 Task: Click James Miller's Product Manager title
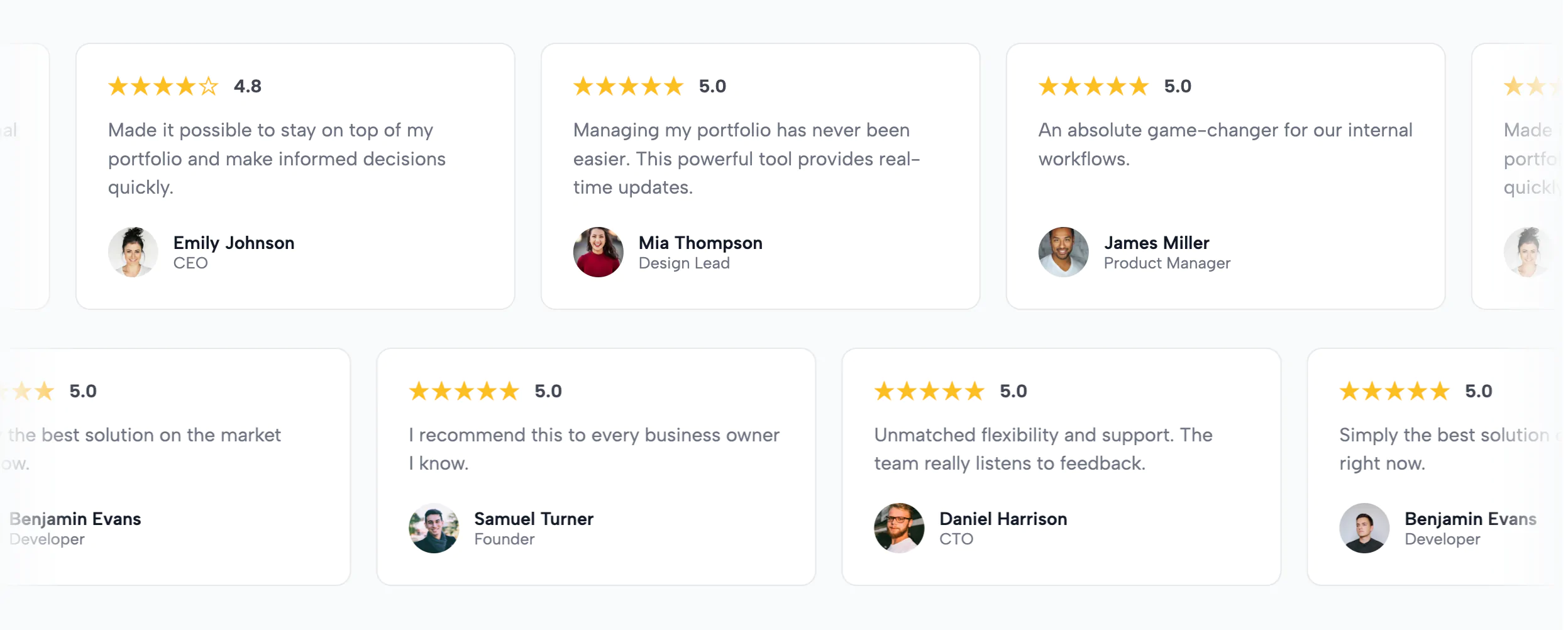1168,263
